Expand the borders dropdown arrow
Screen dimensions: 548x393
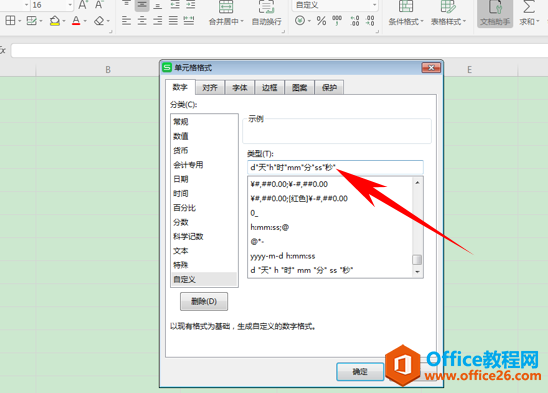click(20, 21)
